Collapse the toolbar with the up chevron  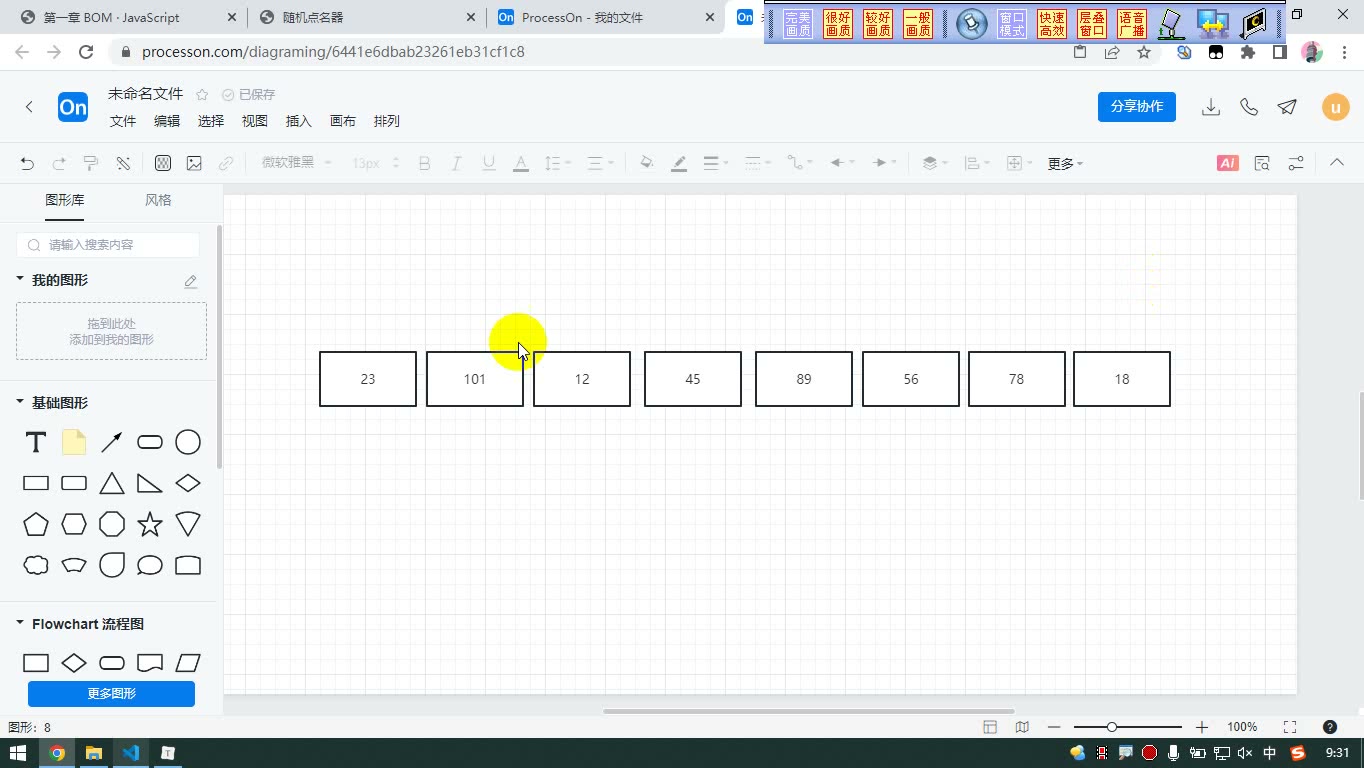tap(1337, 162)
